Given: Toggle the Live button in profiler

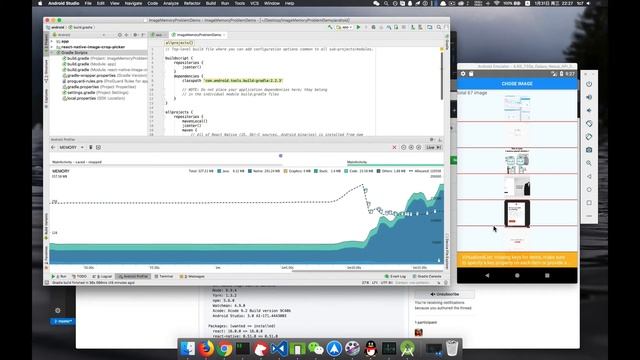Looking at the screenshot, I should pyautogui.click(x=433, y=147).
